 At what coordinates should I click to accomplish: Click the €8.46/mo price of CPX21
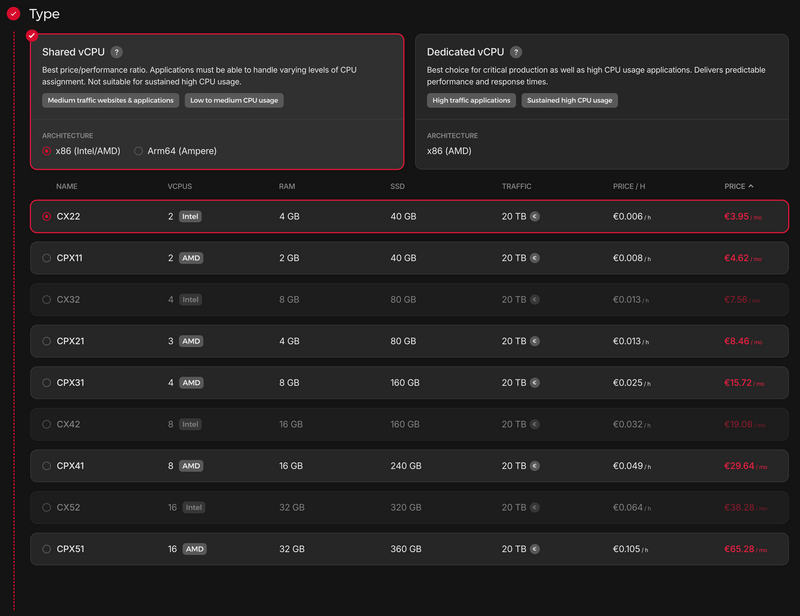click(x=743, y=341)
